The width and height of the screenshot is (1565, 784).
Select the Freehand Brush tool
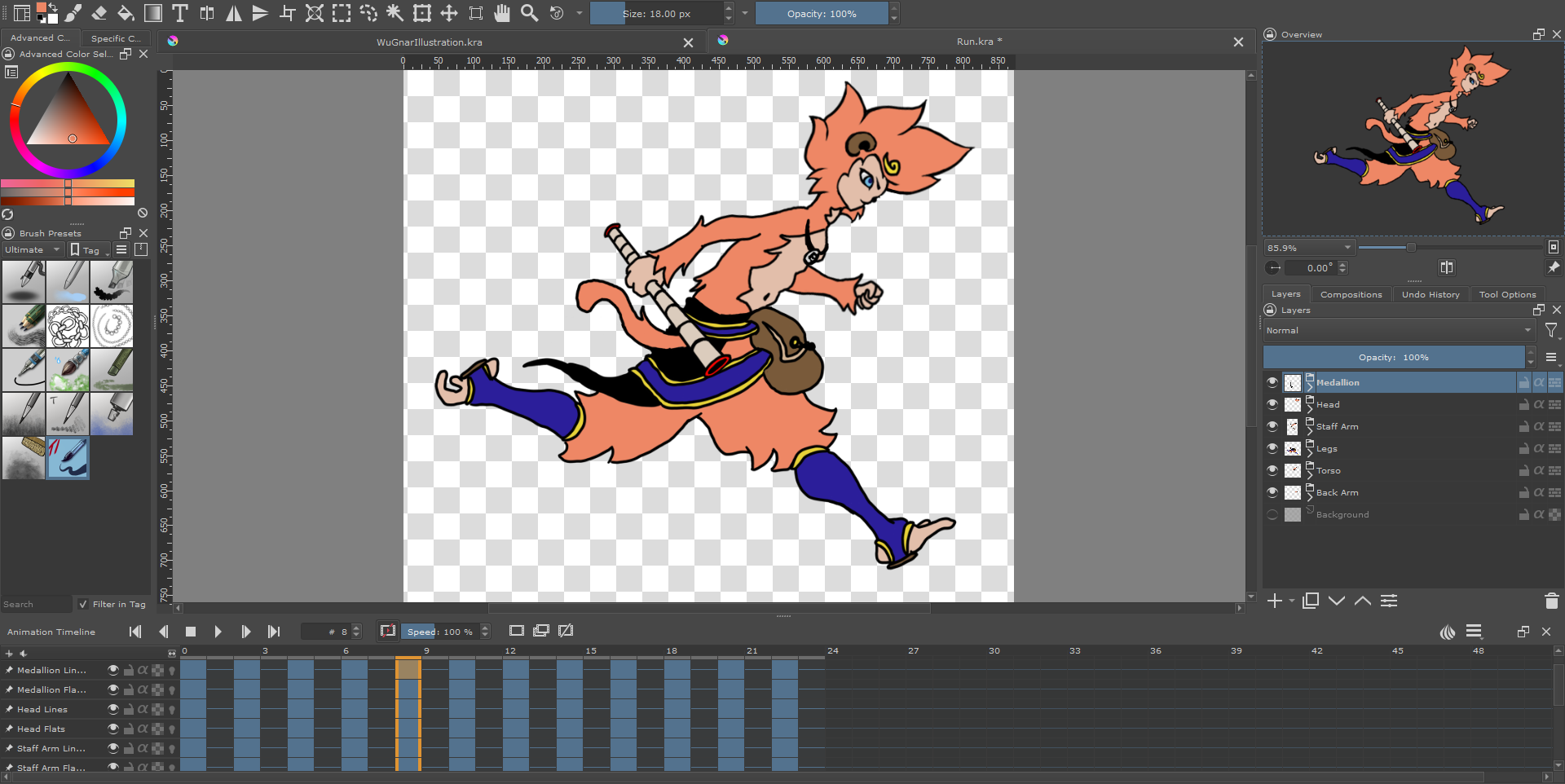(73, 13)
